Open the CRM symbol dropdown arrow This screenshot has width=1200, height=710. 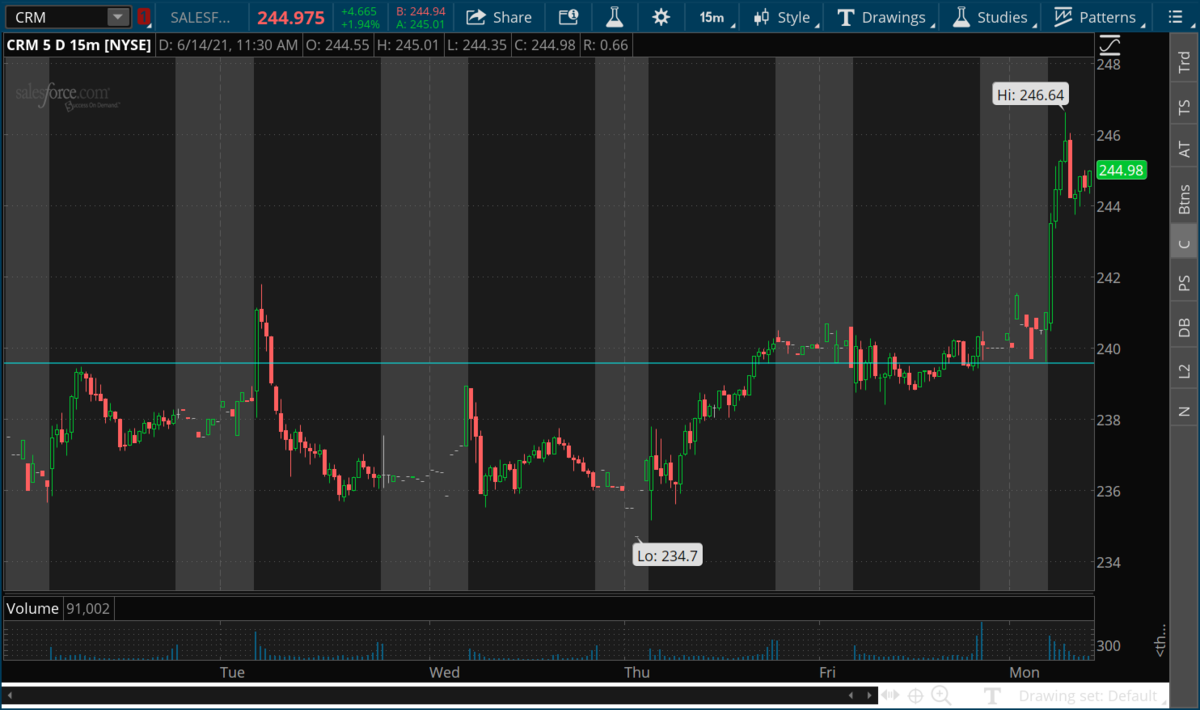point(118,17)
